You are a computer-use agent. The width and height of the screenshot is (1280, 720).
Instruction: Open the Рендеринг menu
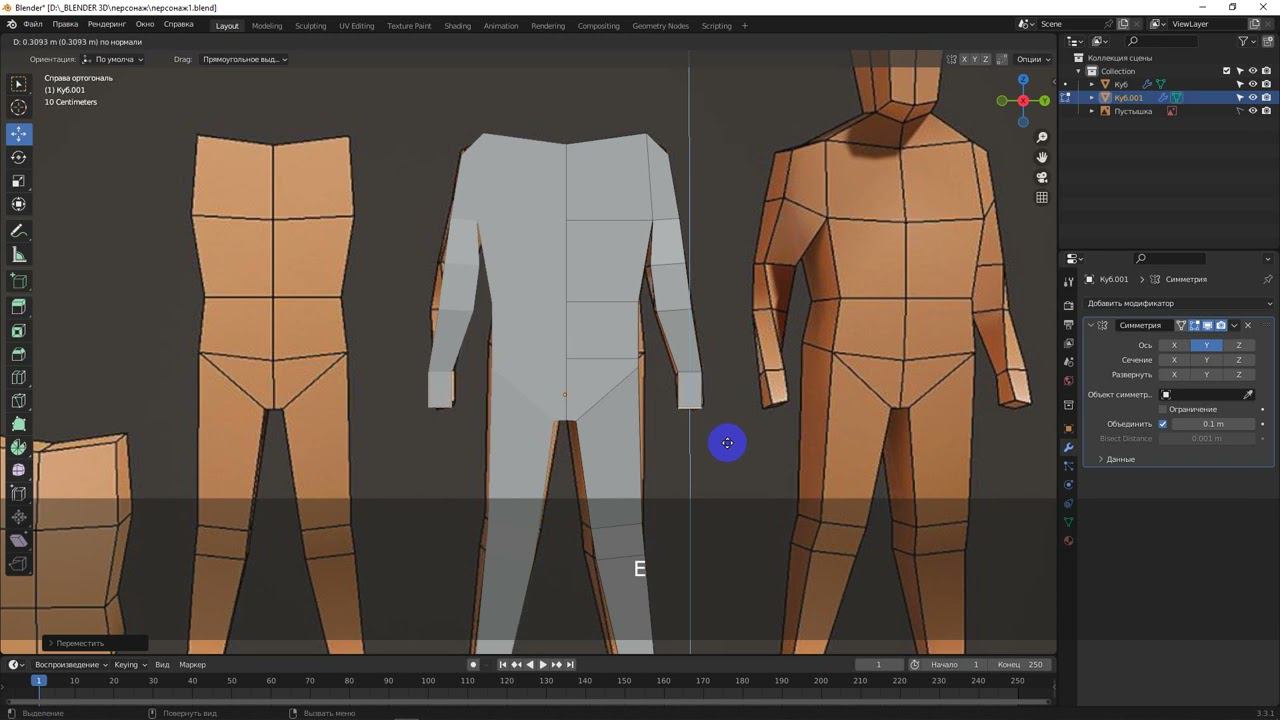pyautogui.click(x=107, y=24)
